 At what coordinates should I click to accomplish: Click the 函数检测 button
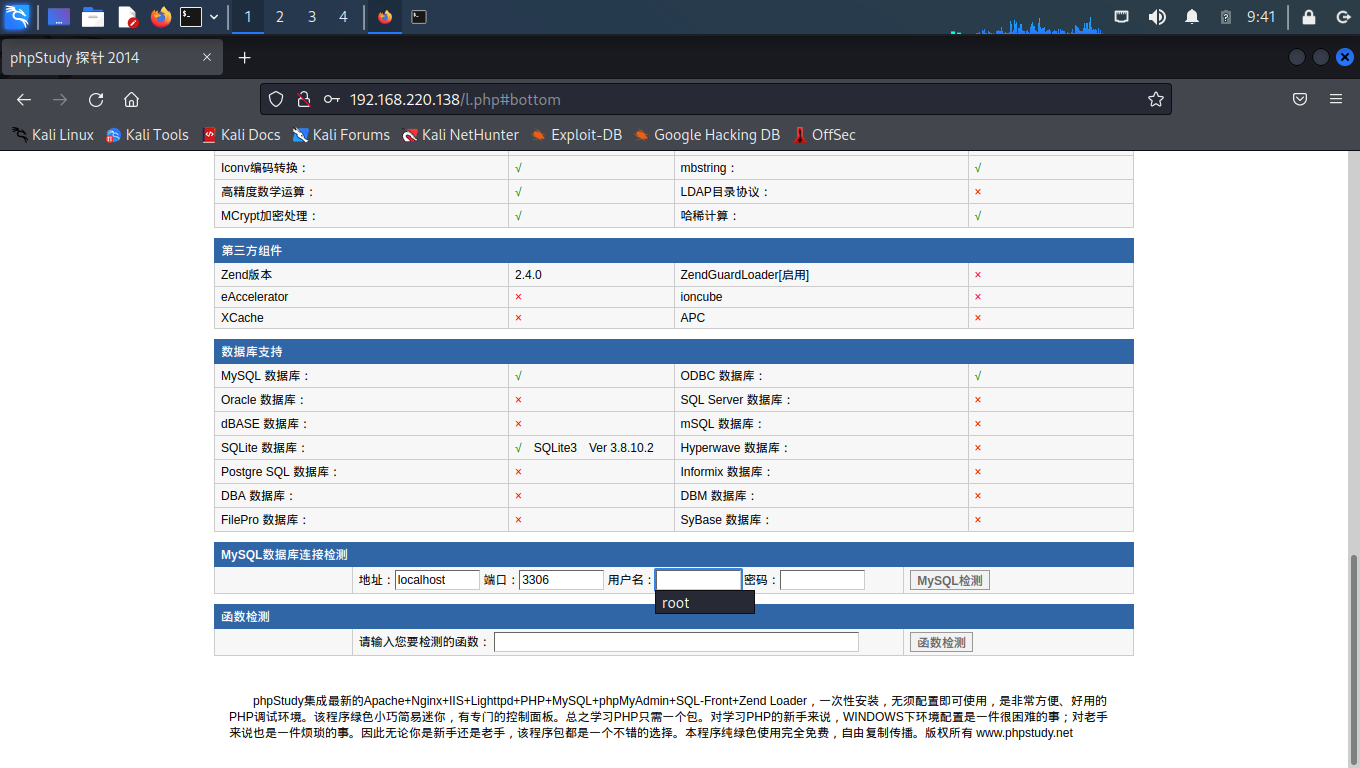941,643
